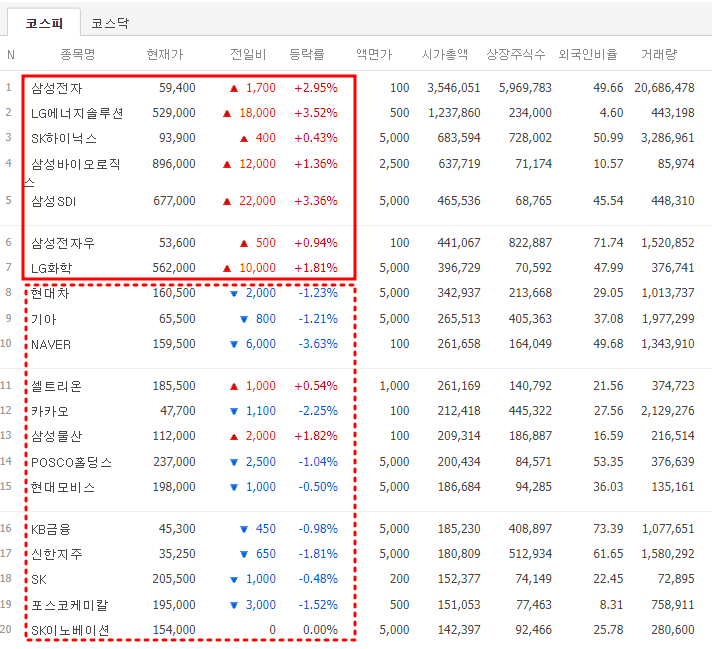Select NAVER change rate -3.63%
Viewport: 712px width, 649px height.
(318, 343)
